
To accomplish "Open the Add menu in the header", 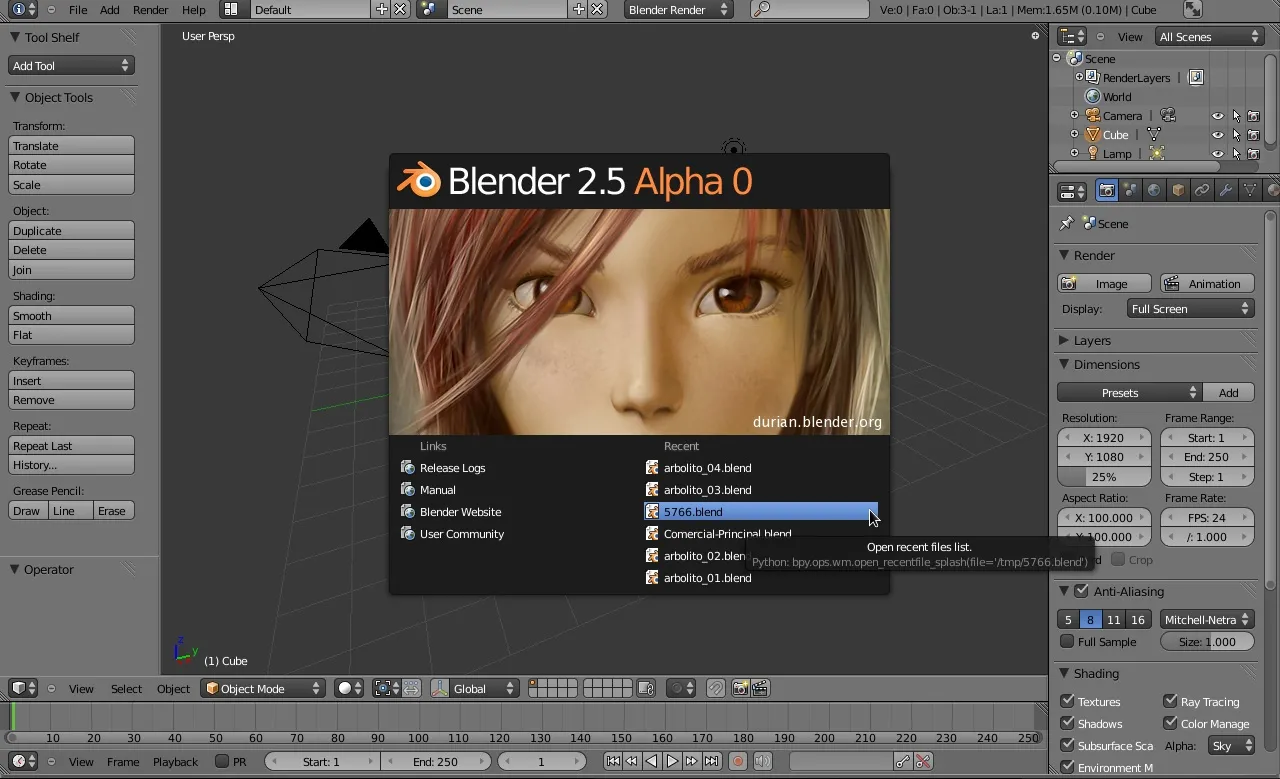I will click(109, 10).
